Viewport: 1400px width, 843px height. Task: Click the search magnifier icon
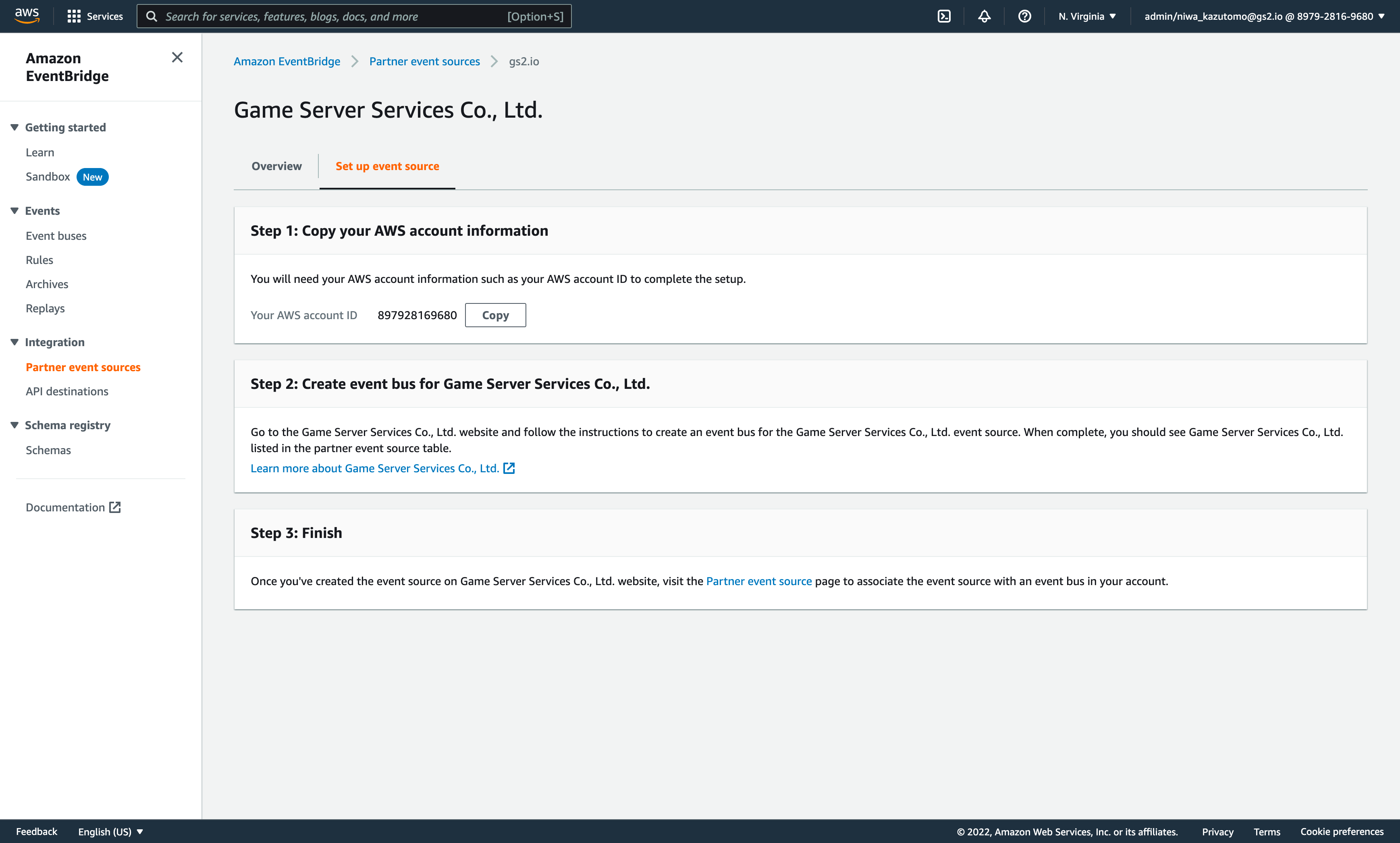pyautogui.click(x=152, y=17)
